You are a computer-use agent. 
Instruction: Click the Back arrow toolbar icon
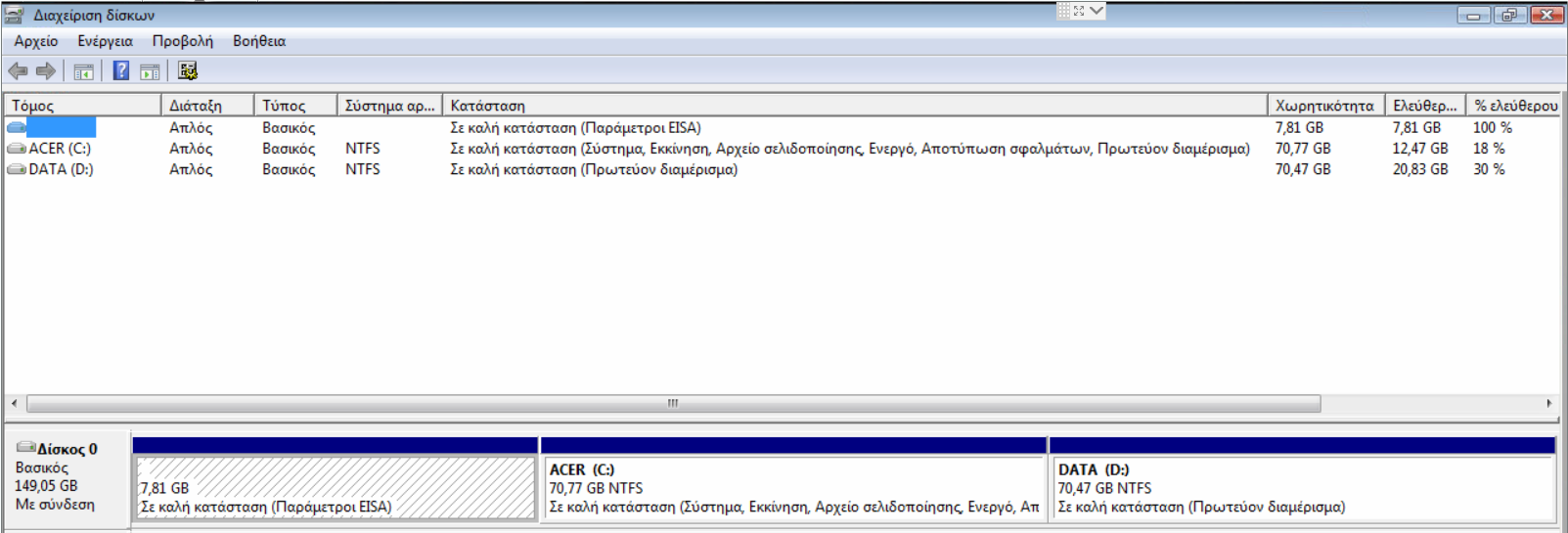(18, 70)
